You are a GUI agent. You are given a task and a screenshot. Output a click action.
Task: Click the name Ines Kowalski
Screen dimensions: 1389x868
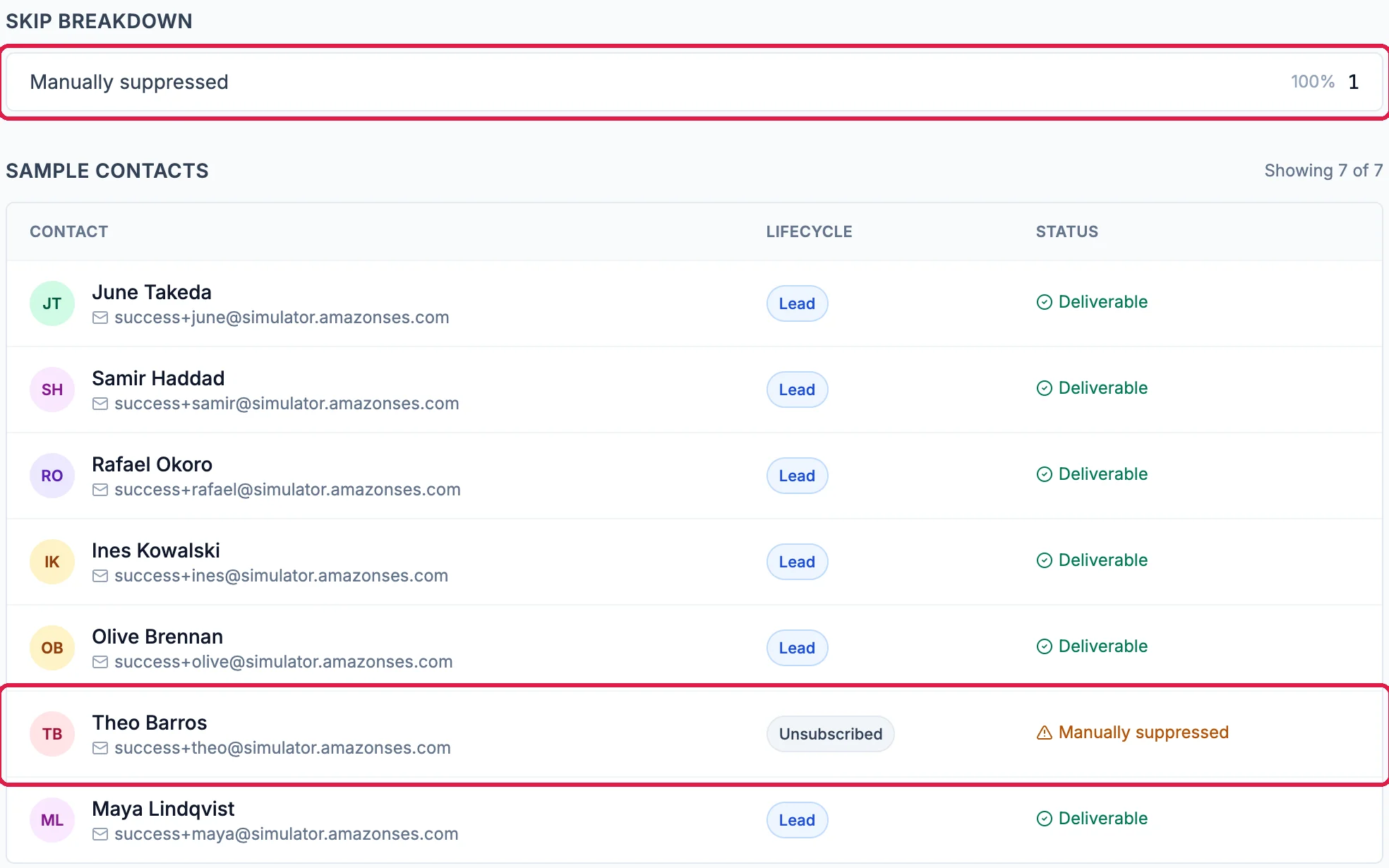156,550
